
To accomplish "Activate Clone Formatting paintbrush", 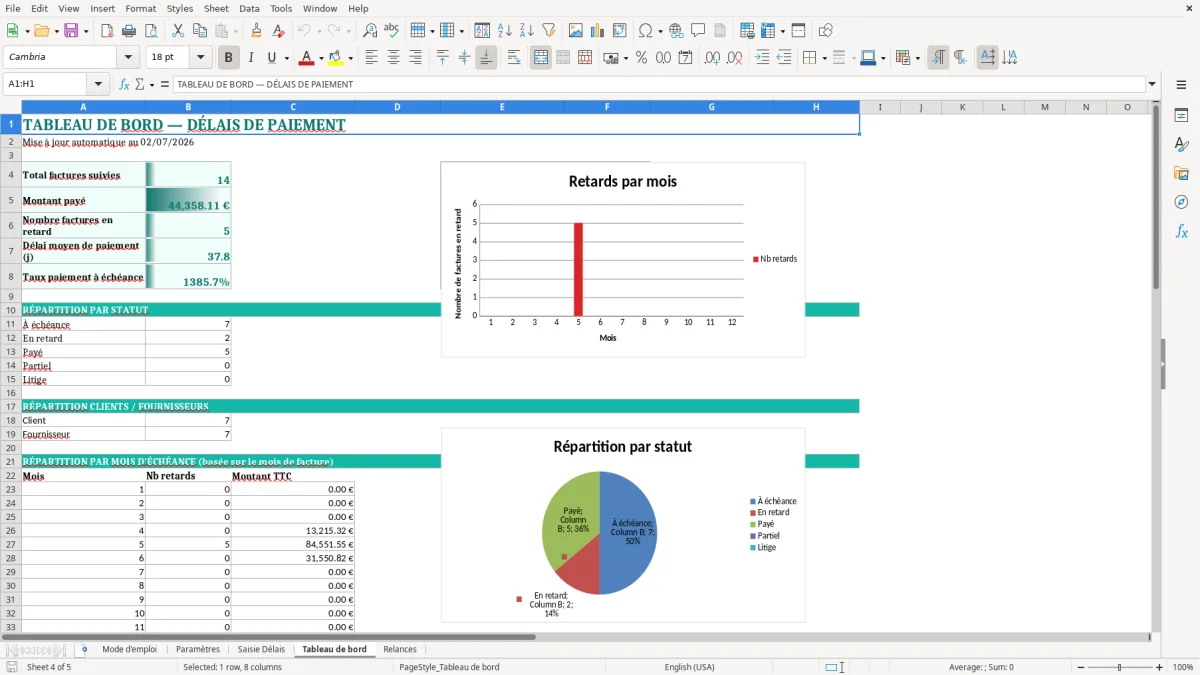I will click(x=257, y=31).
